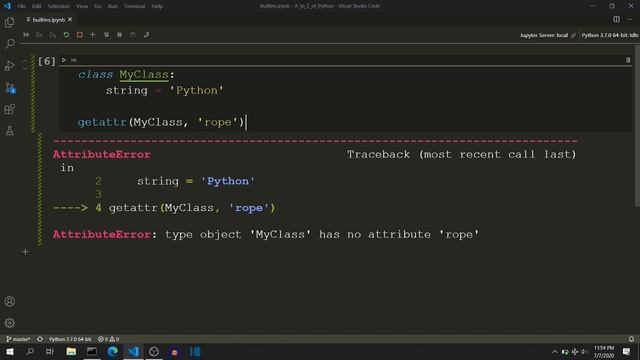Open the terminal app on taskbar

click(92, 352)
